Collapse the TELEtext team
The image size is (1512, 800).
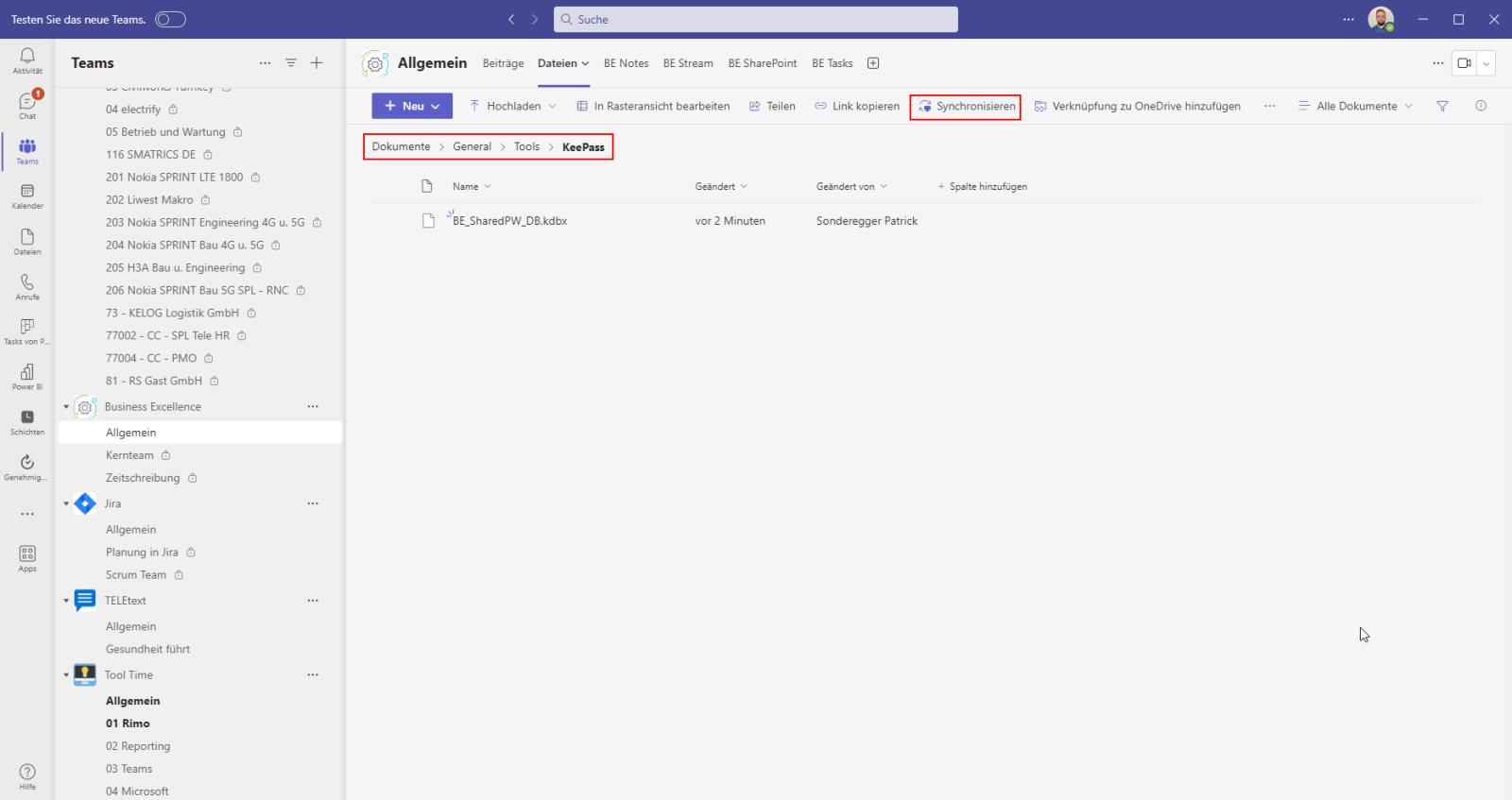(66, 601)
